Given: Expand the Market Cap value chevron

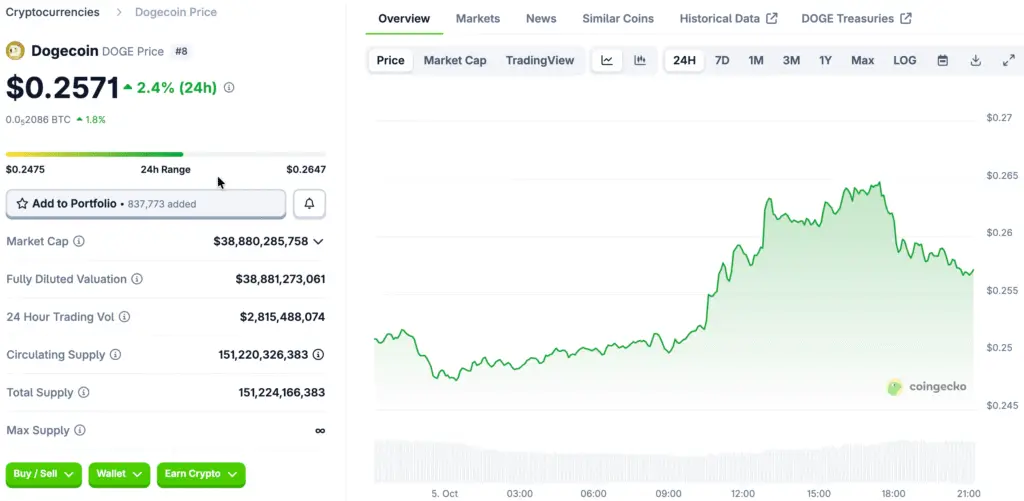Looking at the screenshot, I should point(318,242).
